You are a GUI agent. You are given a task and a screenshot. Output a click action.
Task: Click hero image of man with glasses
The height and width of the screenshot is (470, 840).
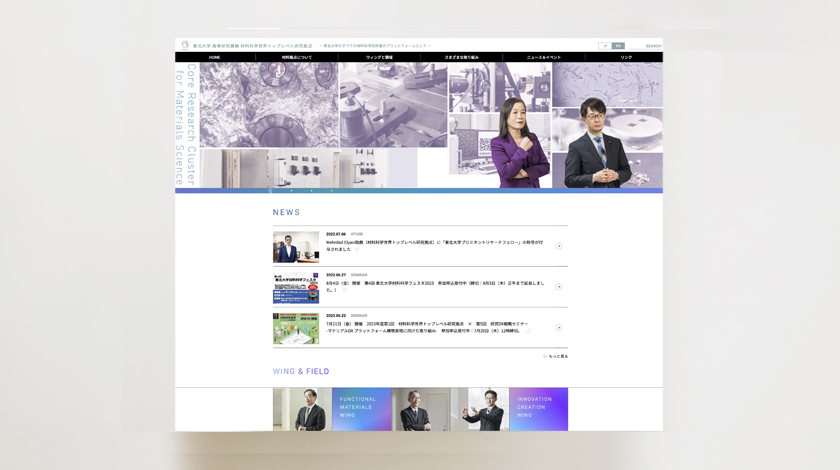597,143
